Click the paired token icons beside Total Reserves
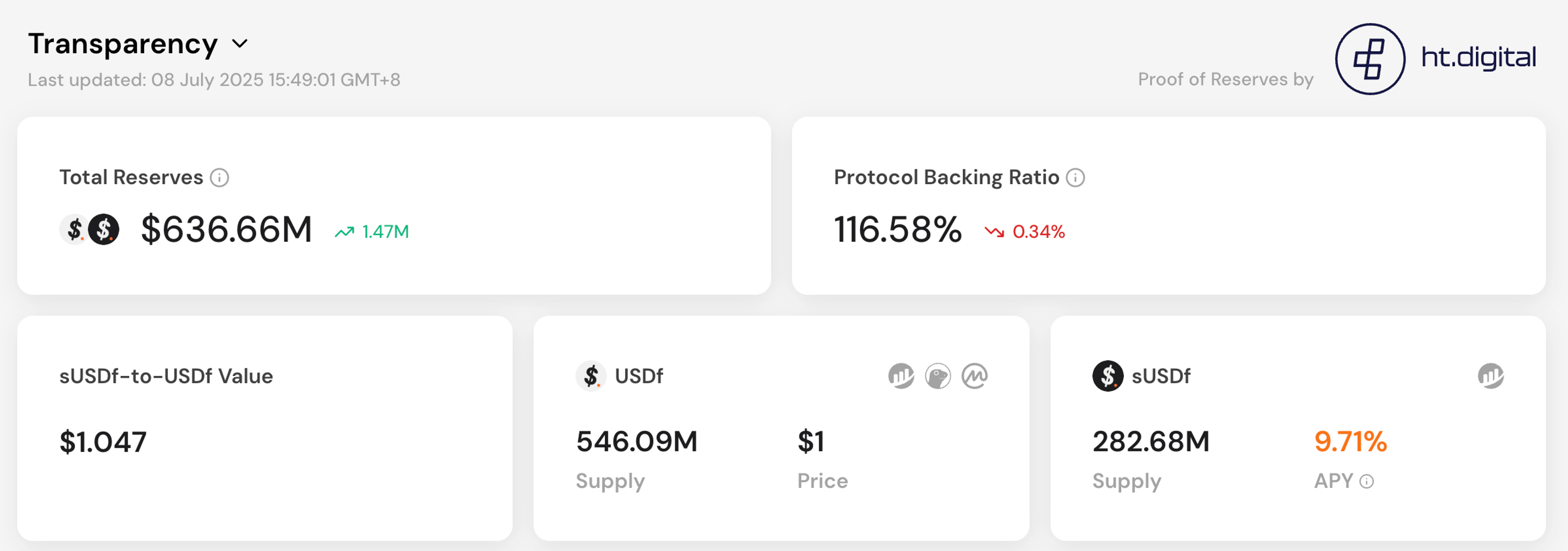The image size is (1568, 551). 89,230
